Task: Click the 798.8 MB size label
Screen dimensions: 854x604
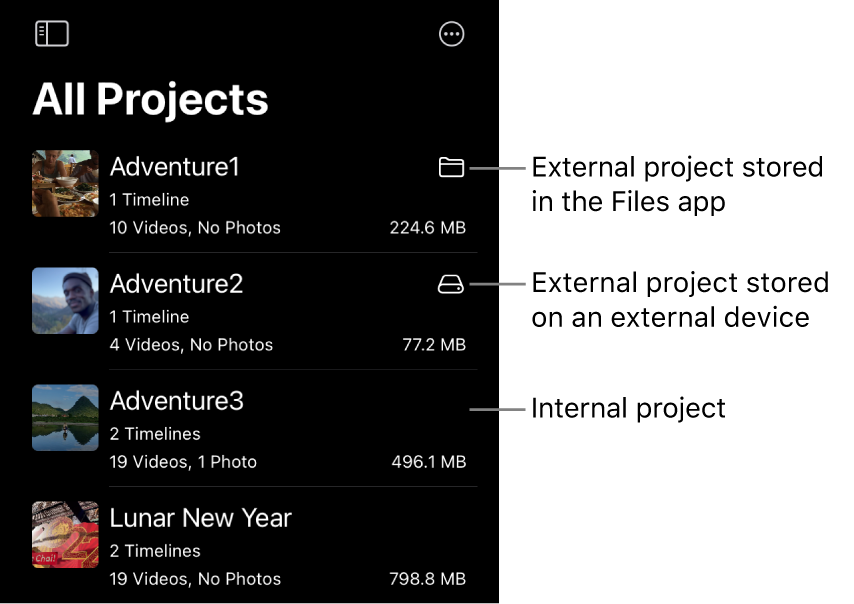Action: coord(427,579)
